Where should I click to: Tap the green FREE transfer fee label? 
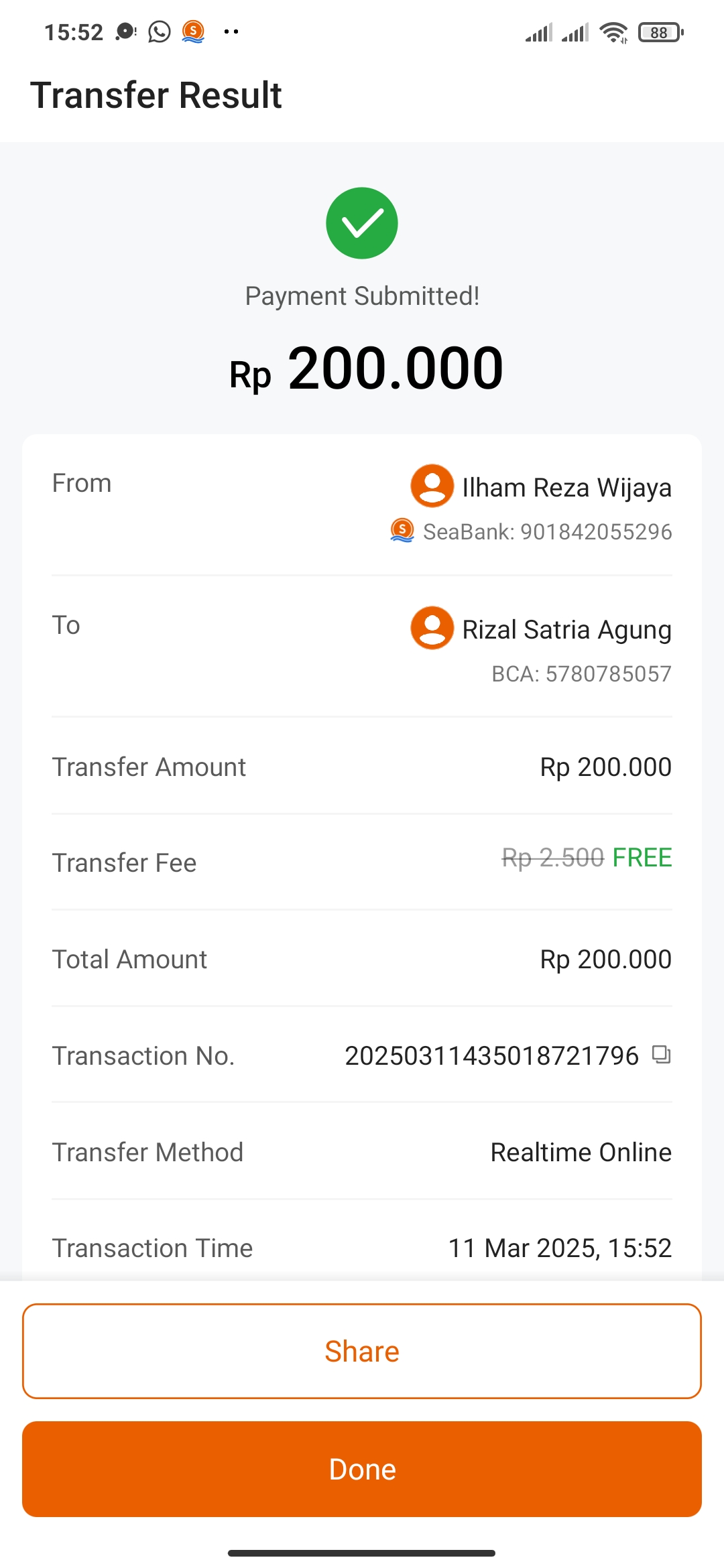pyautogui.click(x=642, y=858)
